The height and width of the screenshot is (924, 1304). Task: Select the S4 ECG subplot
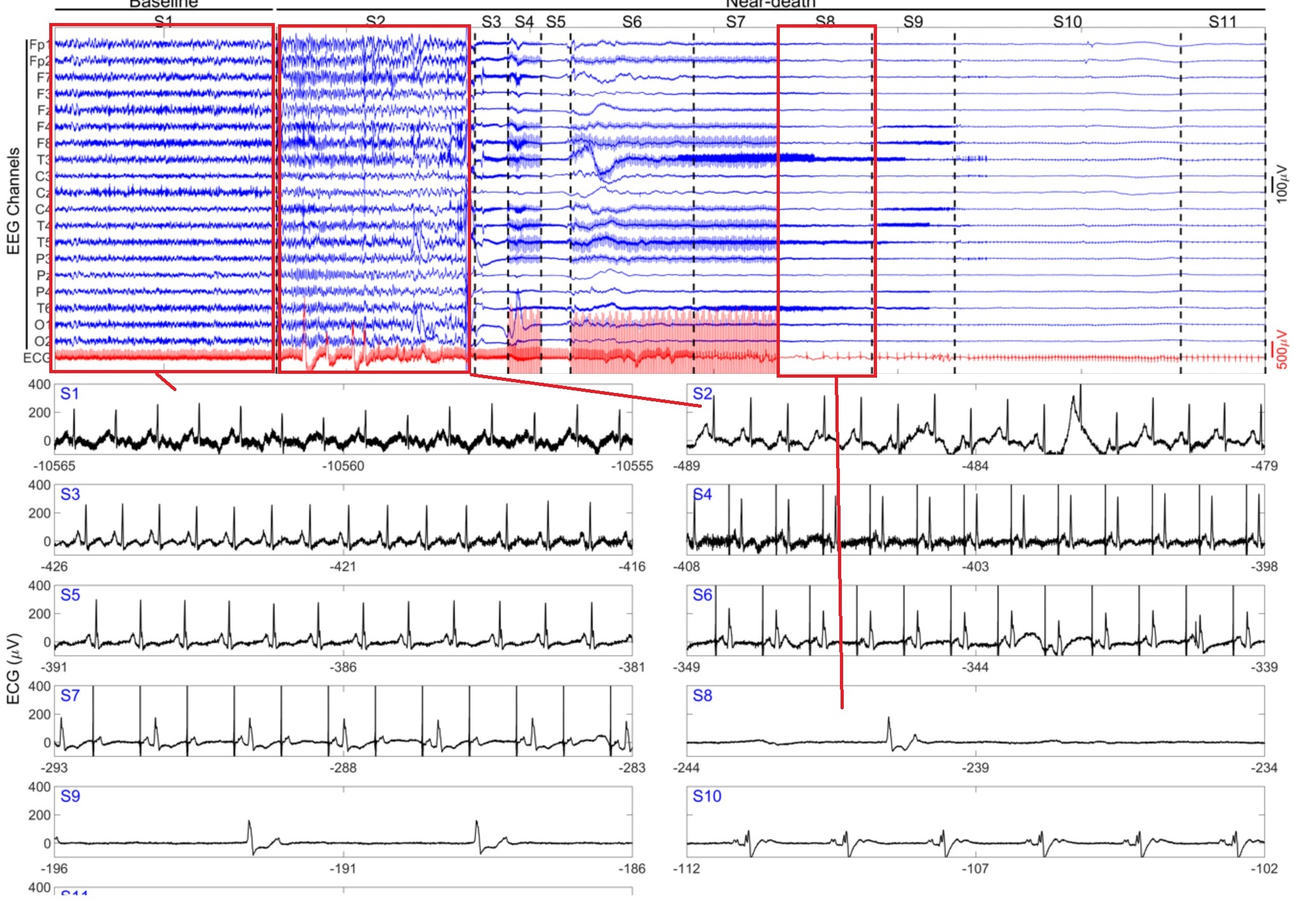[x=975, y=520]
